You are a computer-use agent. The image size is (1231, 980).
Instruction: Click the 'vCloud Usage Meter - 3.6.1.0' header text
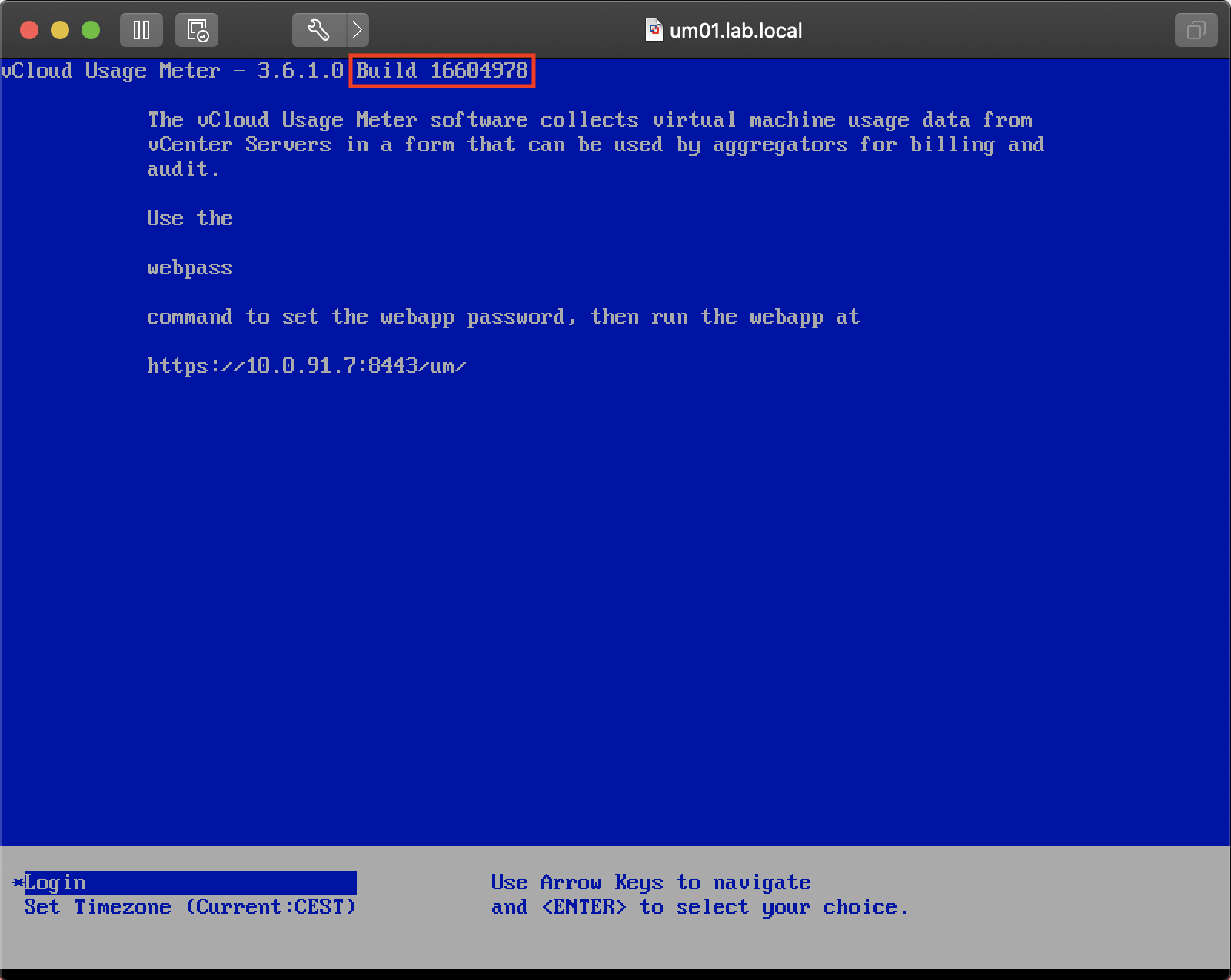click(171, 71)
